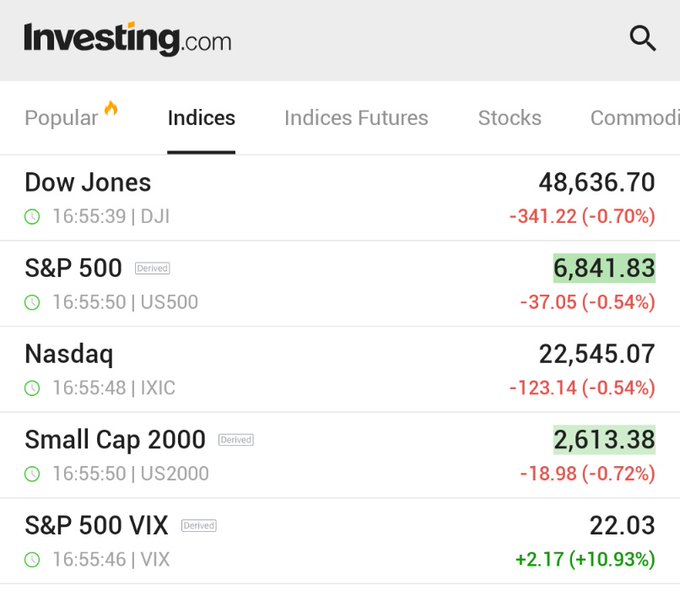Click the clock icon in S&P 500 row

pyautogui.click(x=32, y=302)
